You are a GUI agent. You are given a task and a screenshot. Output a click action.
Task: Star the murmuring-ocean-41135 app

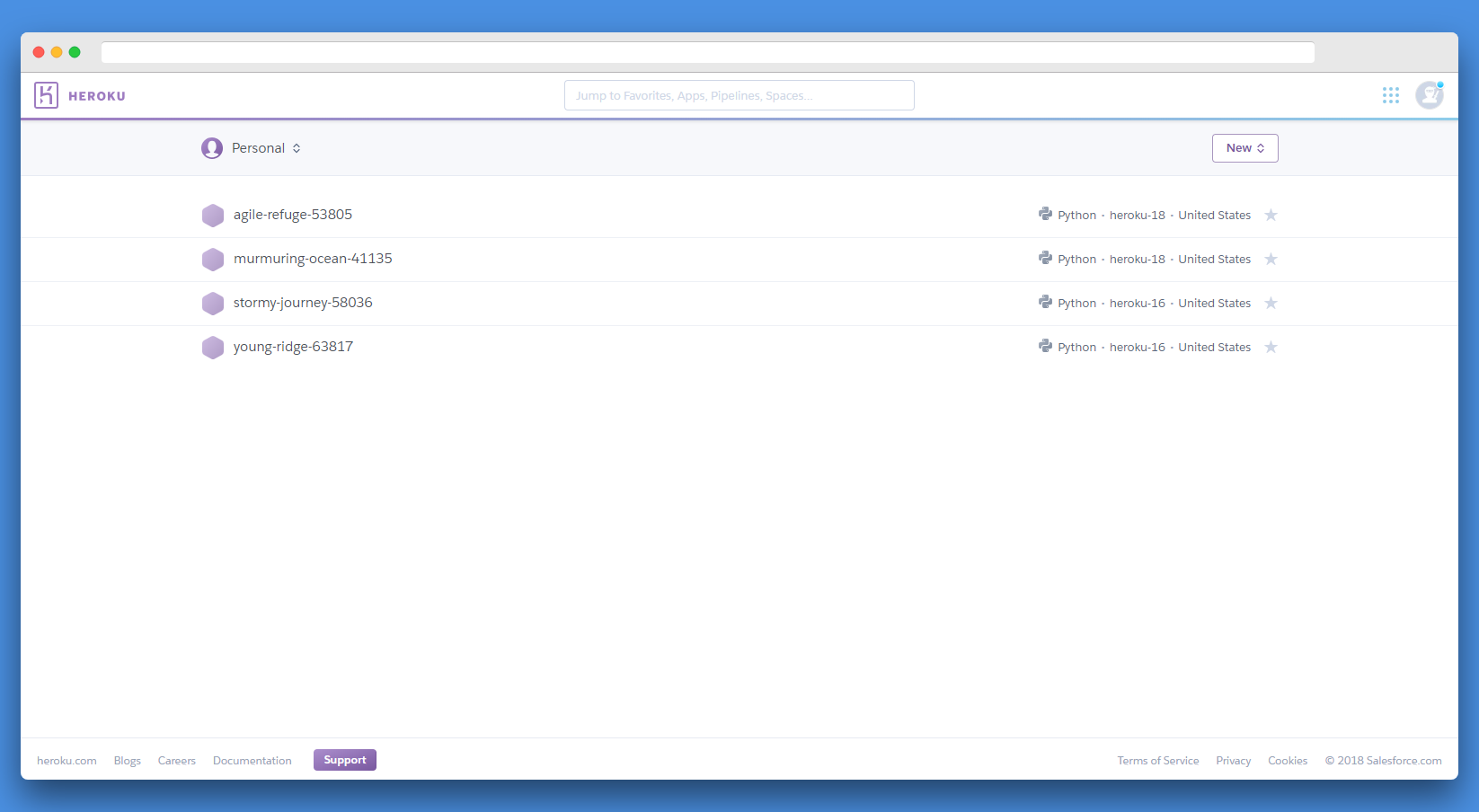(1271, 260)
